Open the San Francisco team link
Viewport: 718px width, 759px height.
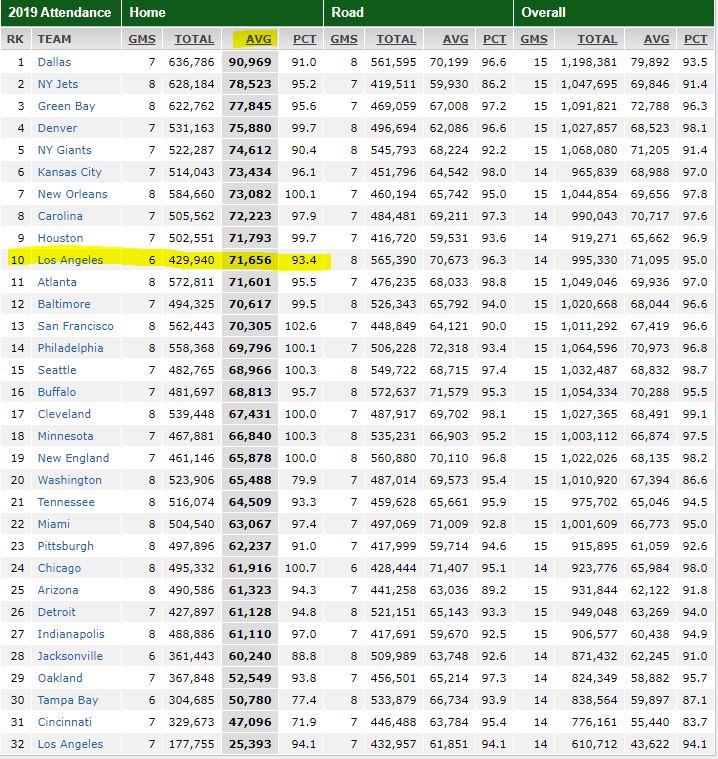[x=76, y=326]
